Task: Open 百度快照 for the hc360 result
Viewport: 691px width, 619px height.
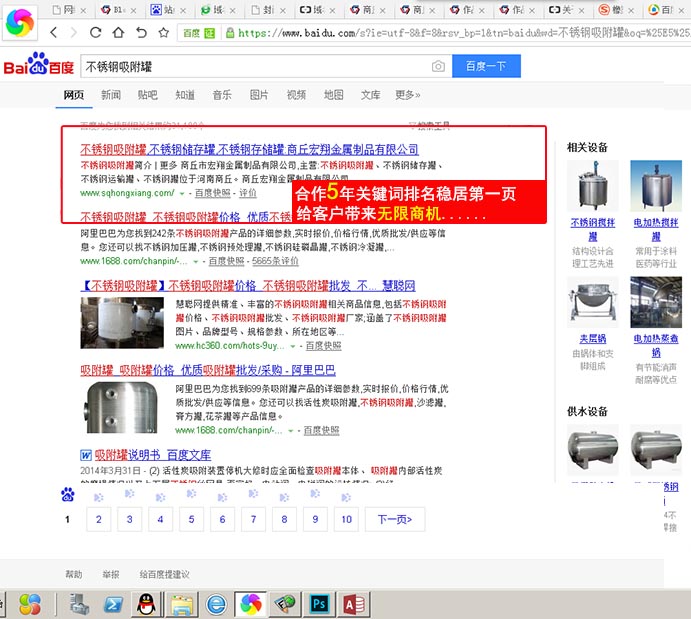Action: (323, 346)
